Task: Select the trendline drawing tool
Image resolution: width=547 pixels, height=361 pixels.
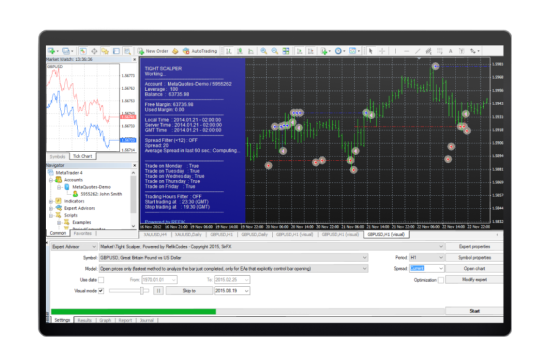Action: pos(418,51)
